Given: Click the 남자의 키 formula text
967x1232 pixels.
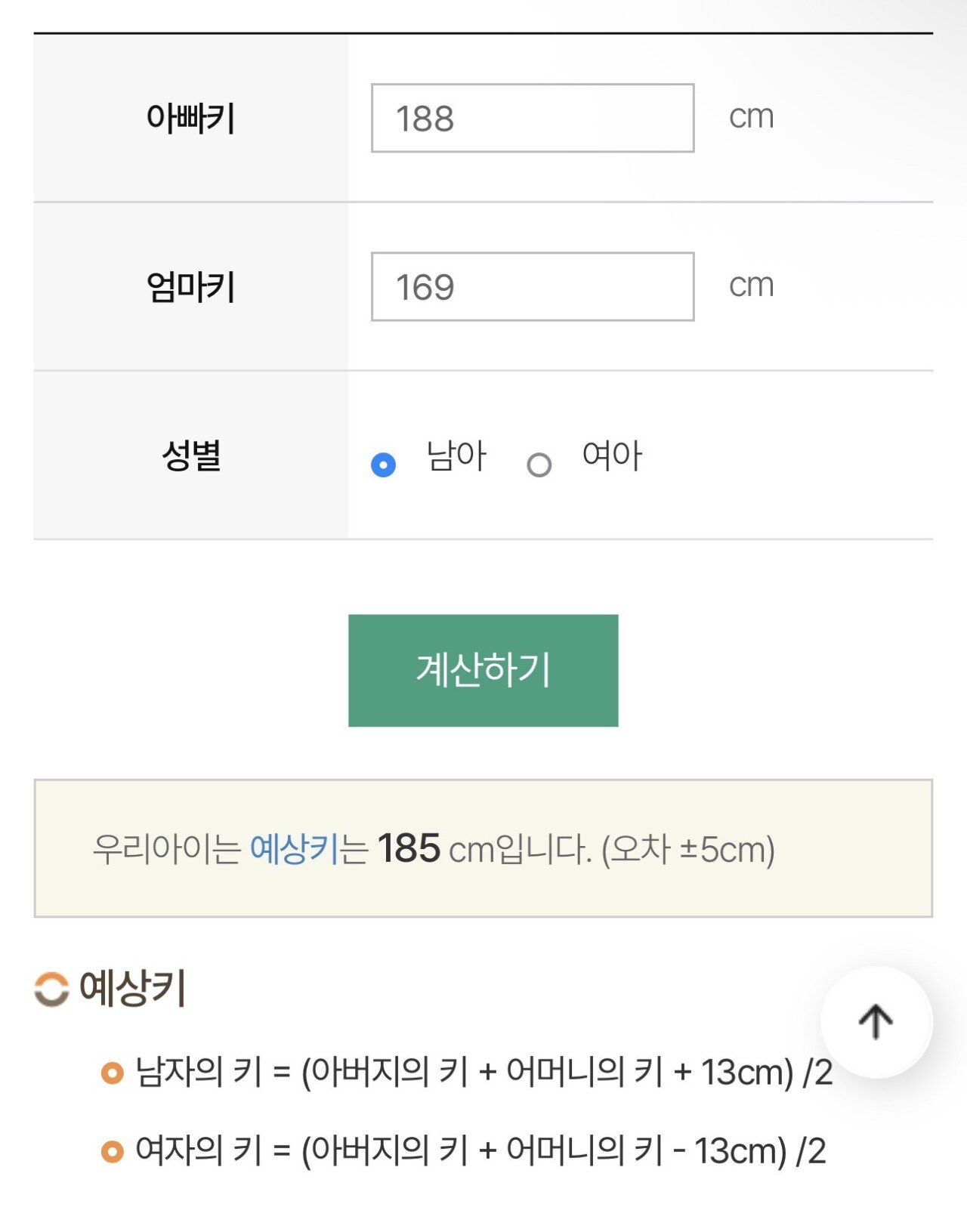Looking at the screenshot, I should point(483,1073).
